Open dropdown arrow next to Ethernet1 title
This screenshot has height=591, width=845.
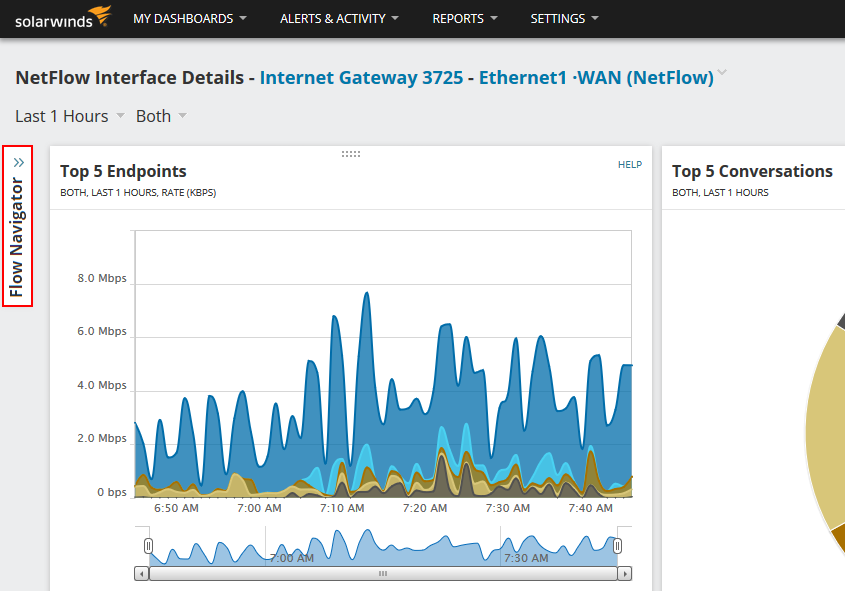[x=722, y=74]
